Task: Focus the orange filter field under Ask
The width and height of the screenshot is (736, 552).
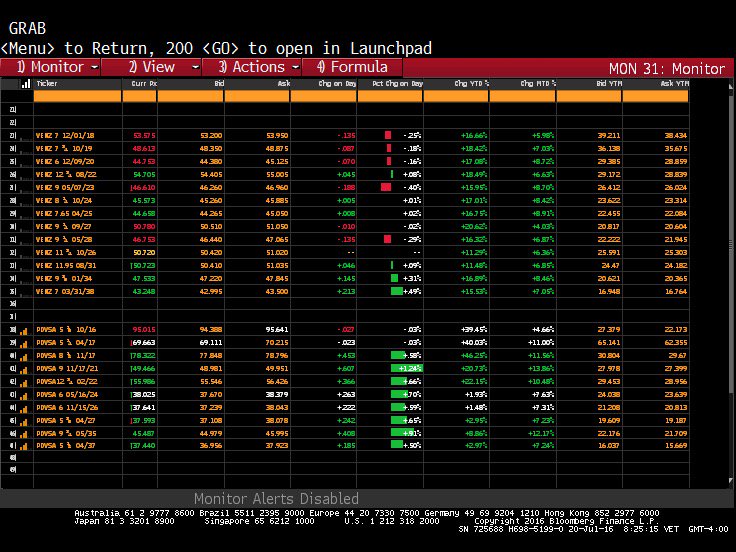Action: (x=257, y=96)
